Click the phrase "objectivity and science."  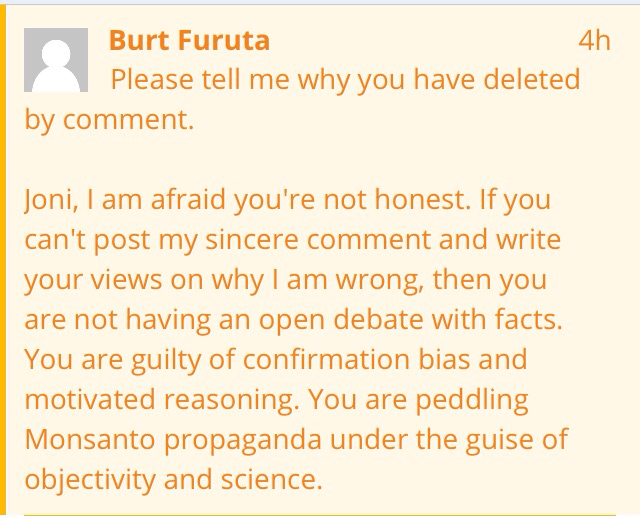(174, 479)
